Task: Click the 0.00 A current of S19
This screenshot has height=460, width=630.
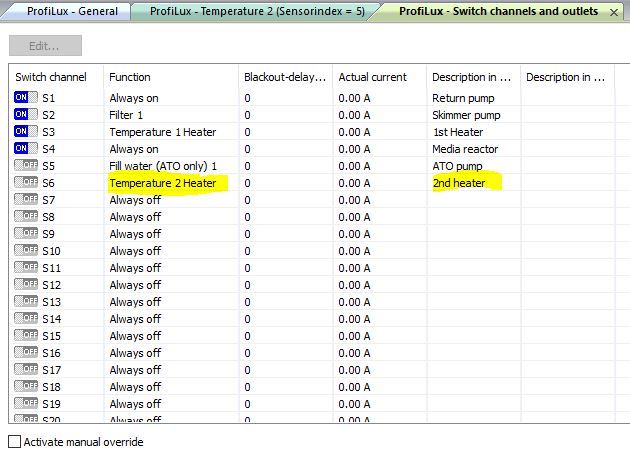Action: [x=354, y=404]
